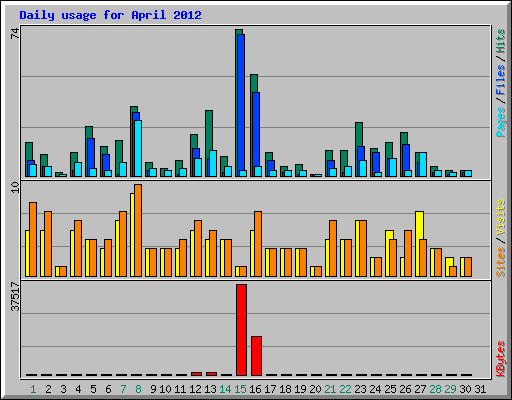Click the orange Sites bar for day 1

33,239
